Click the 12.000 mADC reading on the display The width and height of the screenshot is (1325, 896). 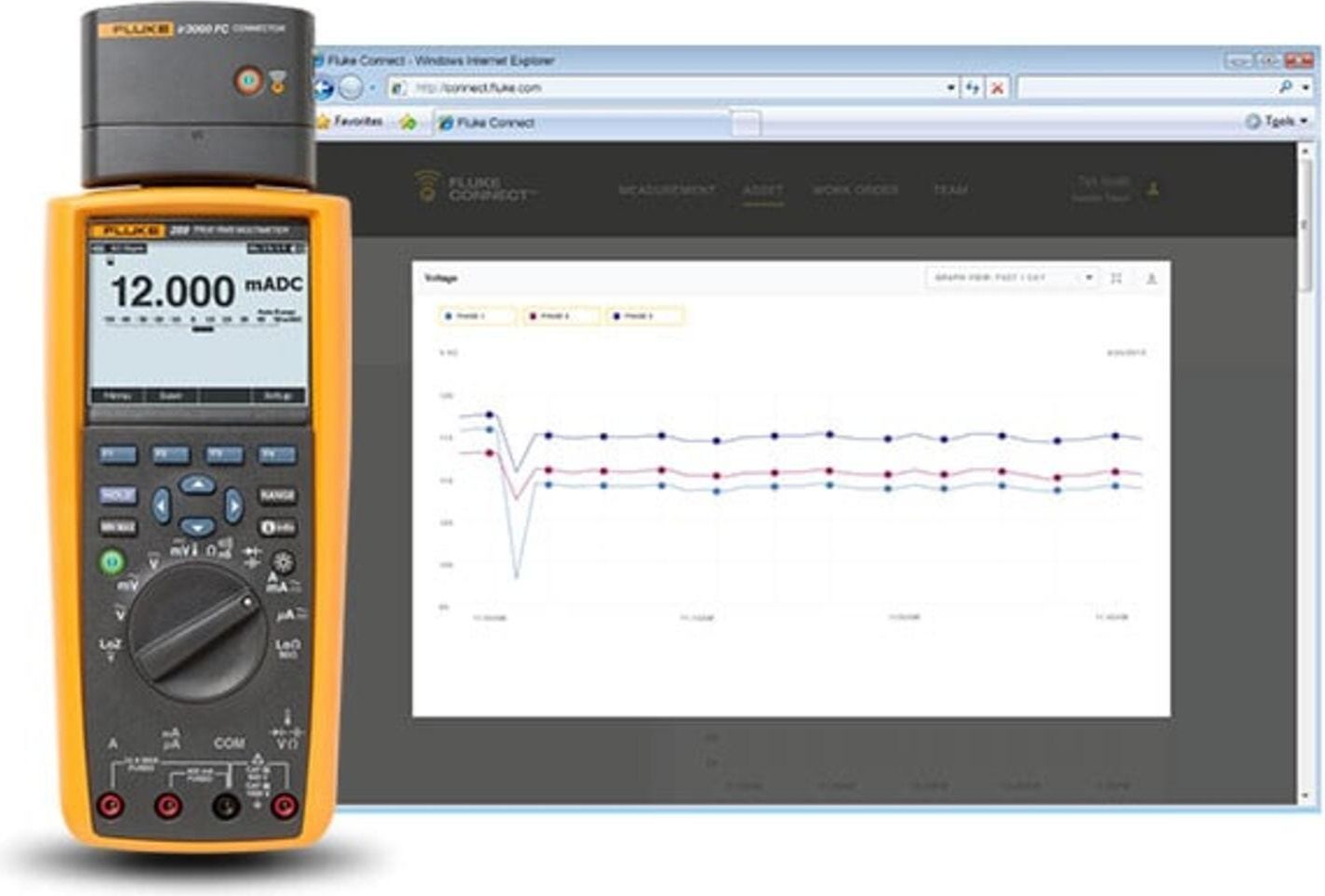tap(206, 291)
